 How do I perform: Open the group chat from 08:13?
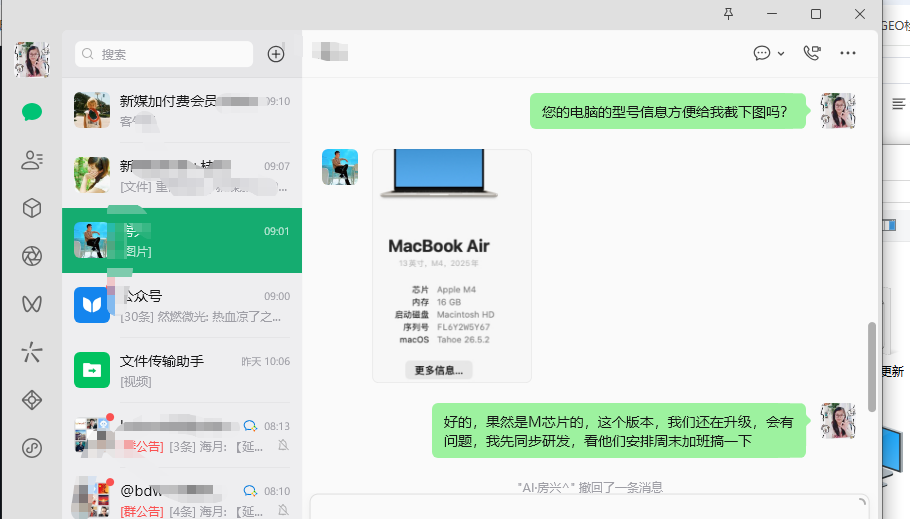(182, 435)
